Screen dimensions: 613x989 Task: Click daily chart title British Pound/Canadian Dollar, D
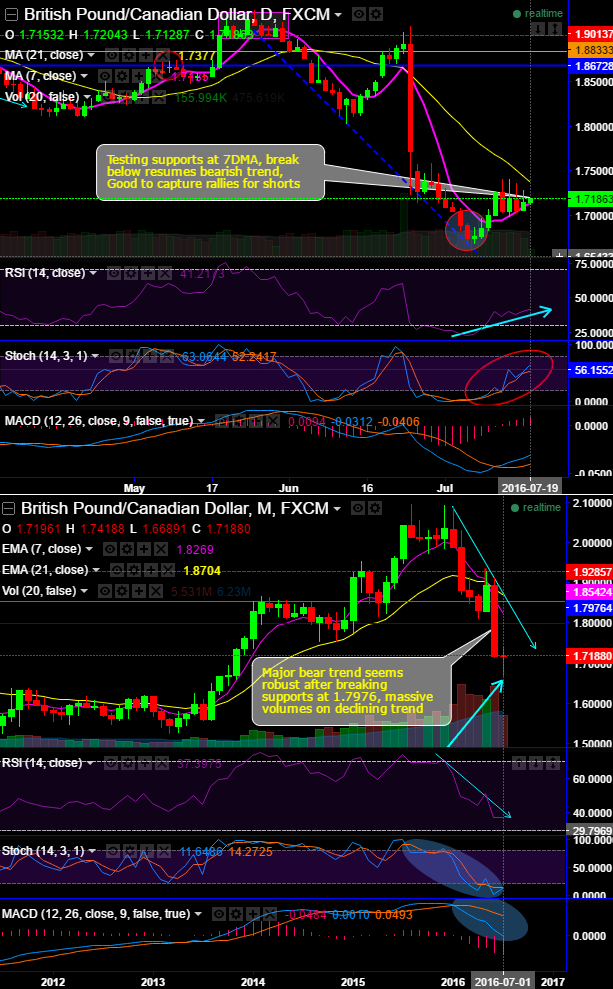pyautogui.click(x=151, y=14)
